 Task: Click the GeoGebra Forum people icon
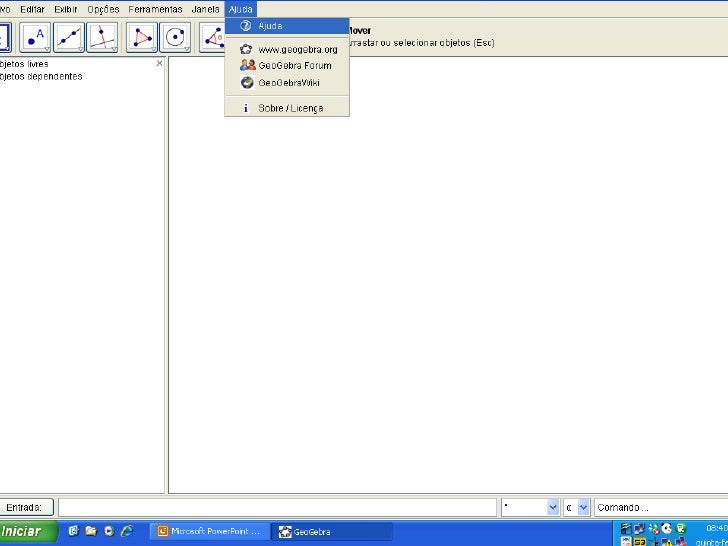point(247,65)
